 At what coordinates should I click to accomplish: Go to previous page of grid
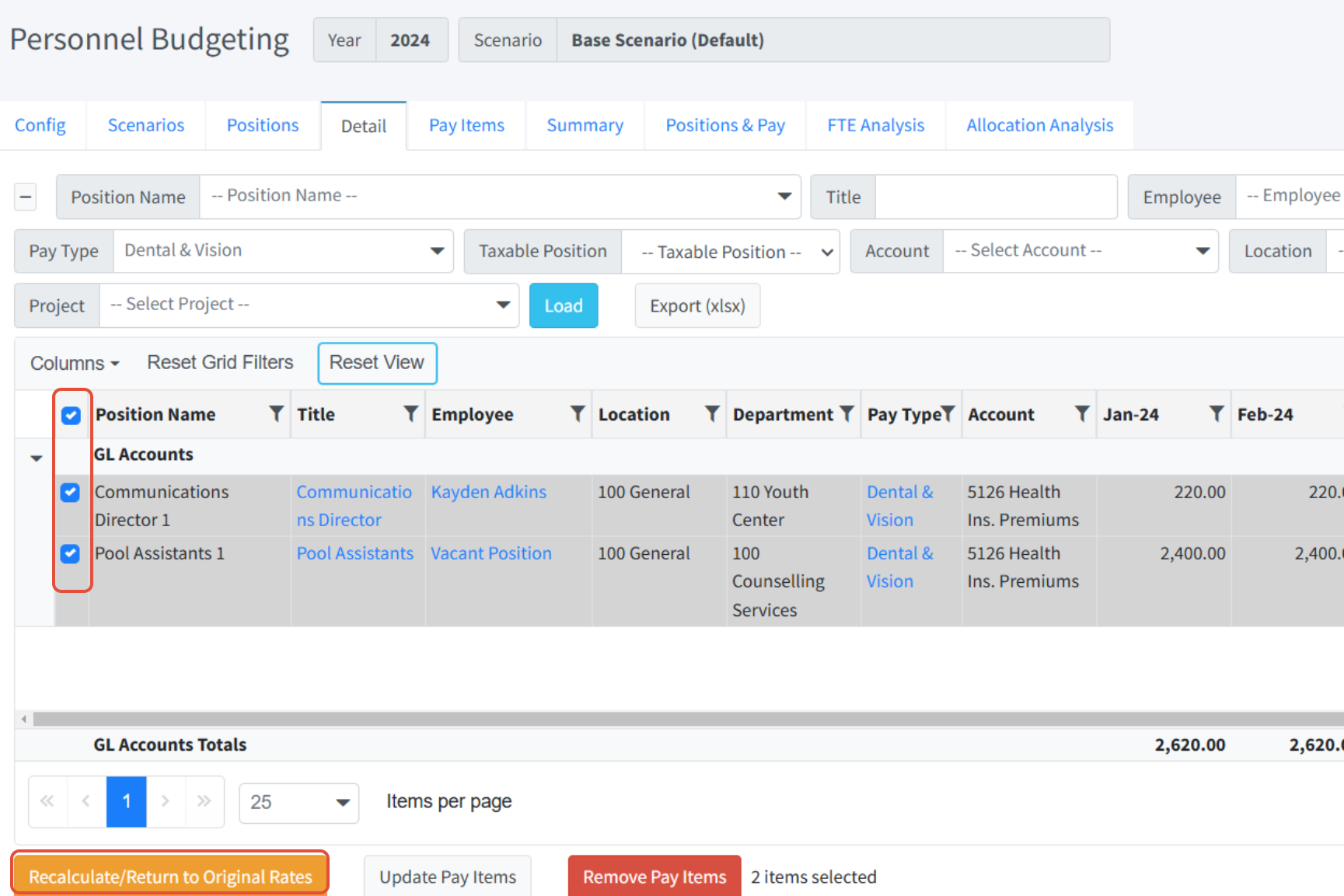(x=86, y=801)
